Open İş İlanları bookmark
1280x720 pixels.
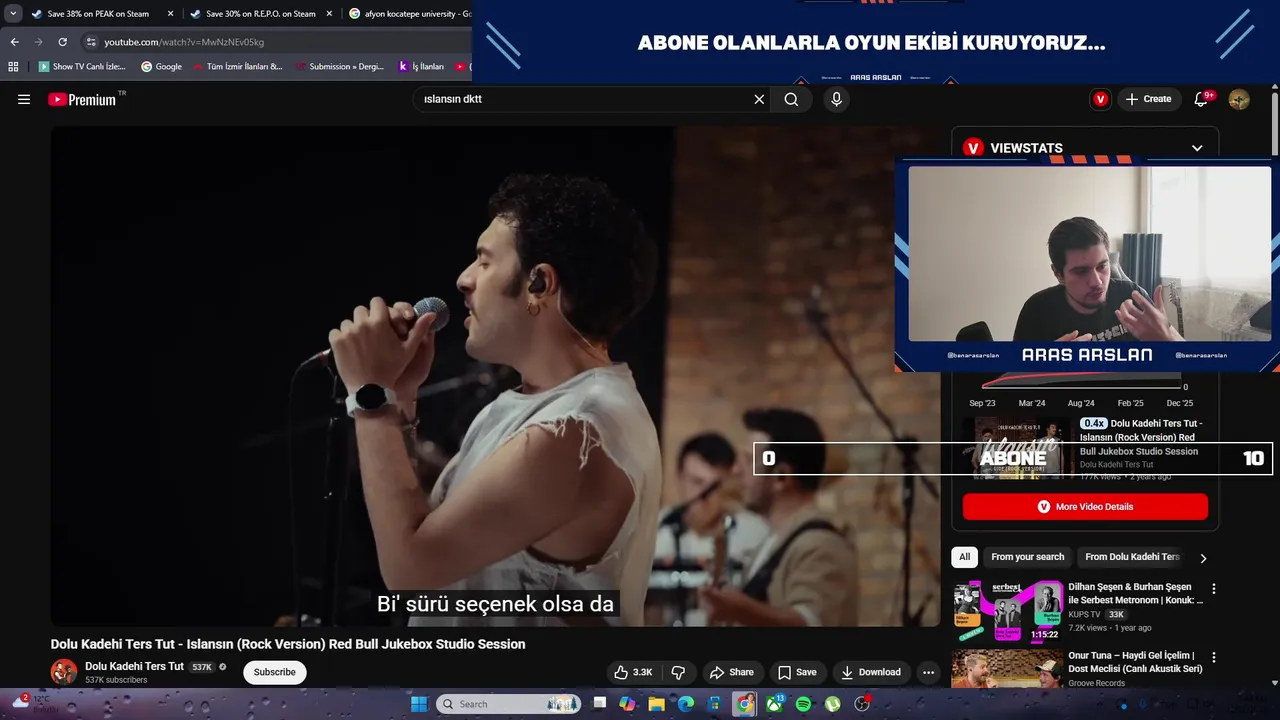[x=421, y=67]
